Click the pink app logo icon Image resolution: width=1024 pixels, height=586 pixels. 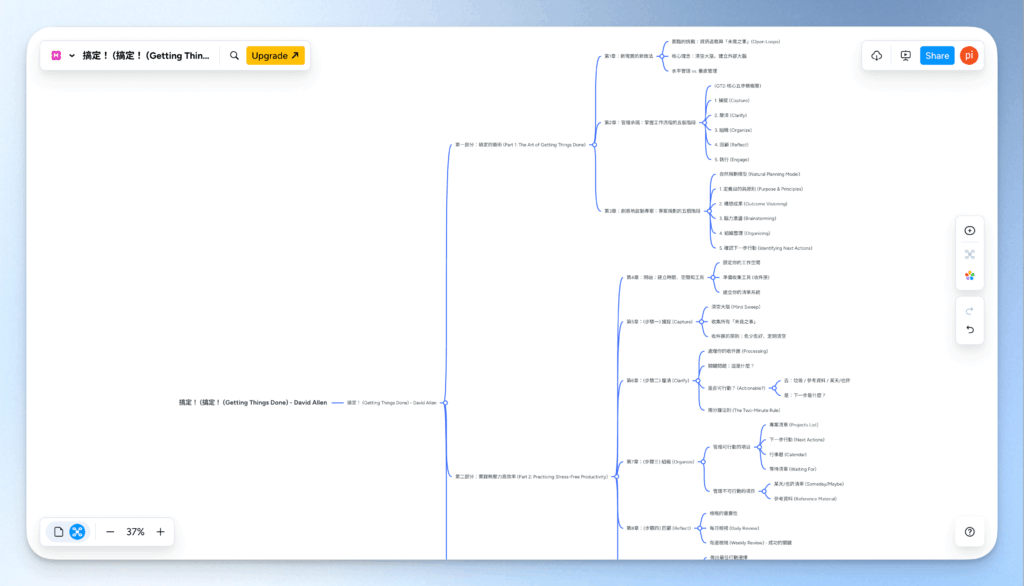56,56
